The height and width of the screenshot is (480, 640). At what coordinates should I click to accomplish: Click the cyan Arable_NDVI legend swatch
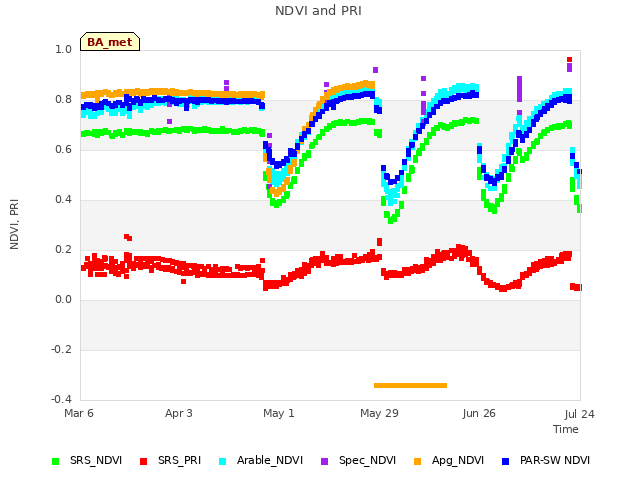(x=222, y=461)
